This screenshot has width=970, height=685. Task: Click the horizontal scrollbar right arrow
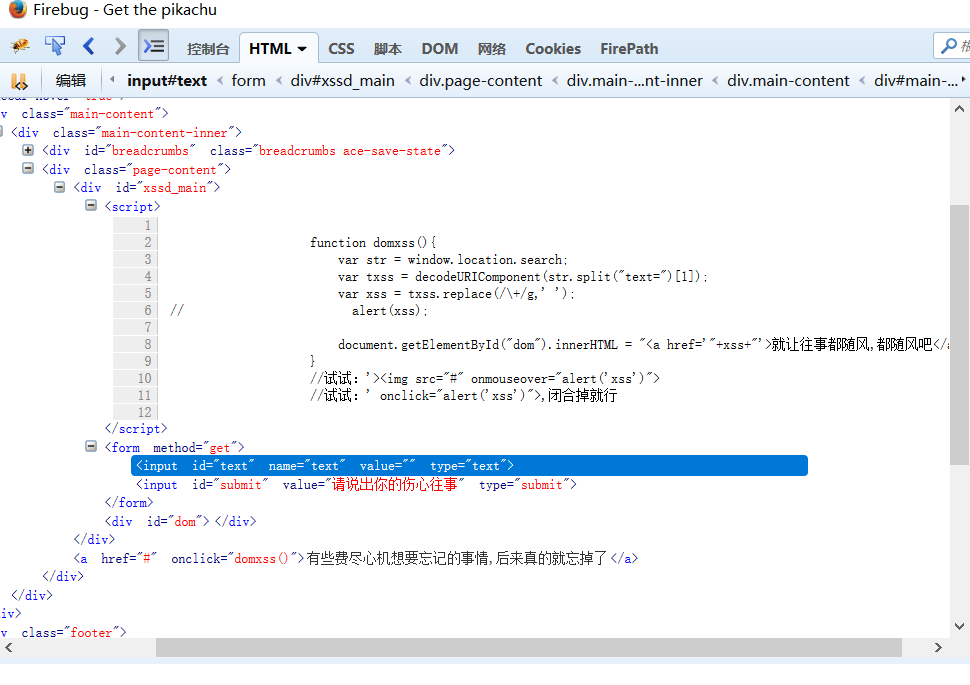coord(938,647)
